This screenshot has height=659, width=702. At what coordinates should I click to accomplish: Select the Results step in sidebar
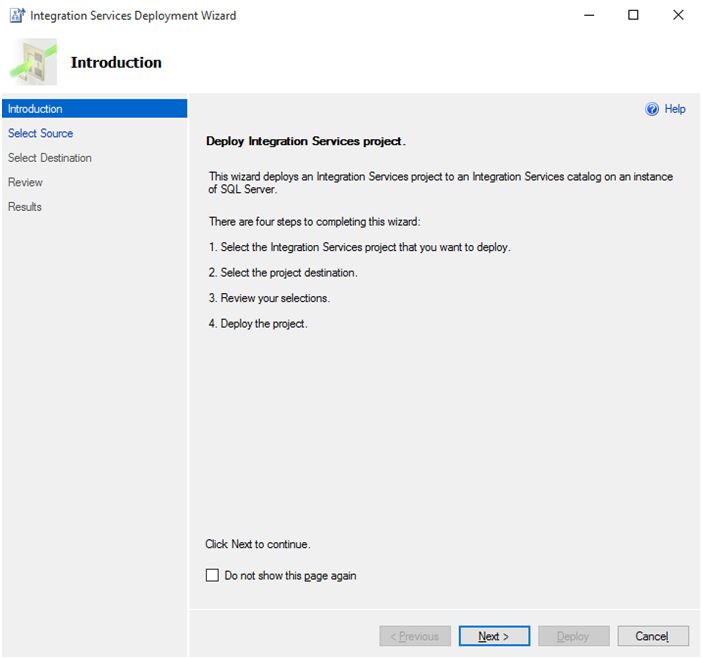click(x=25, y=207)
